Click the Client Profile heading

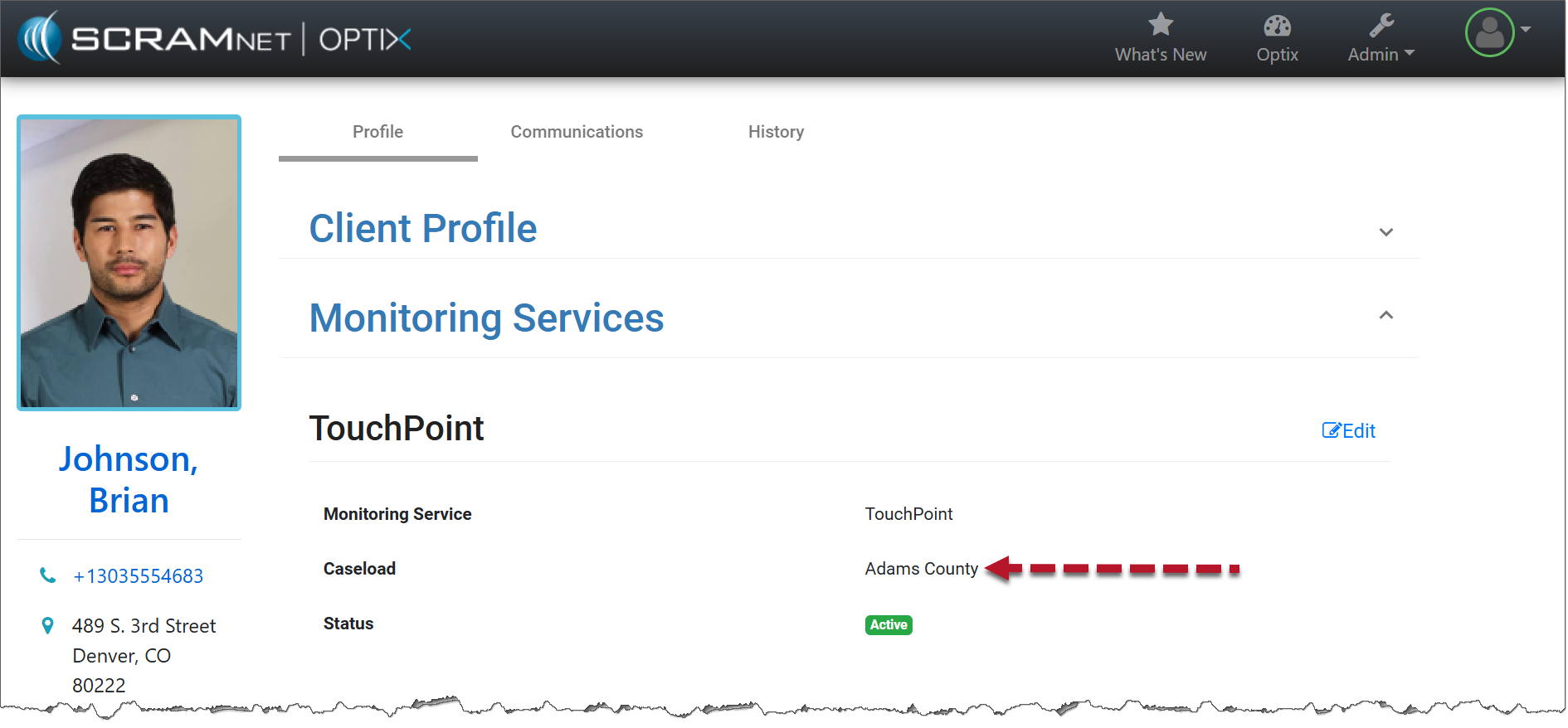(x=423, y=228)
